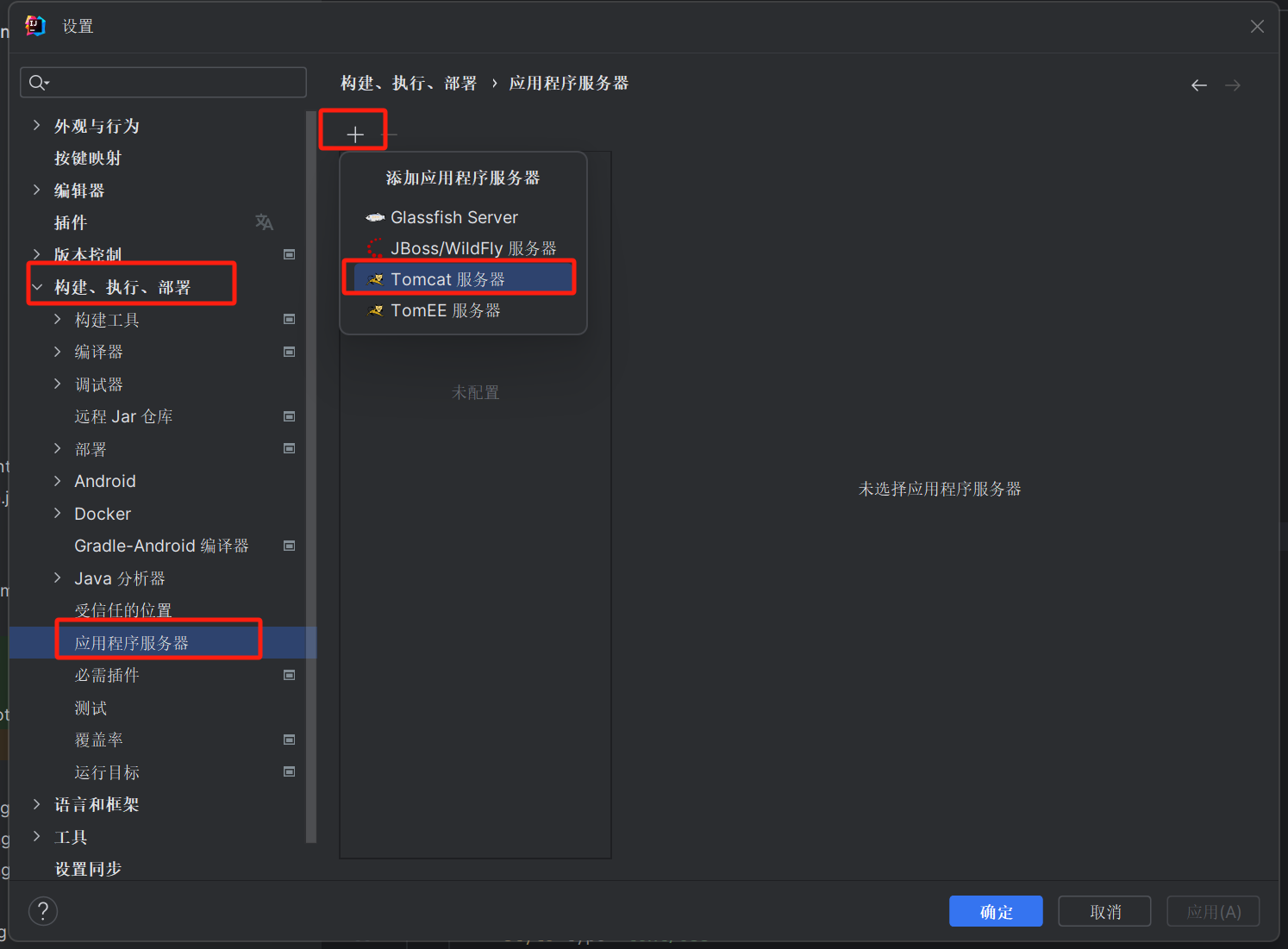Viewport: 1288px width, 949px height.
Task: Click the Glassfish Server fish icon
Action: pyautogui.click(x=375, y=217)
